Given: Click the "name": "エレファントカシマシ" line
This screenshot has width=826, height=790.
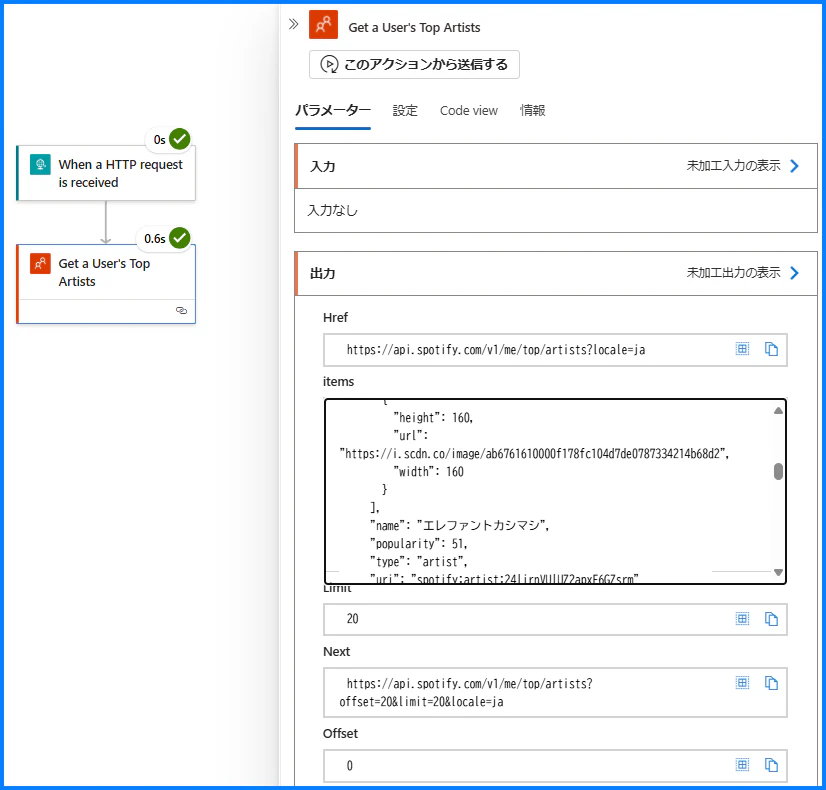Looking at the screenshot, I should tap(459, 526).
